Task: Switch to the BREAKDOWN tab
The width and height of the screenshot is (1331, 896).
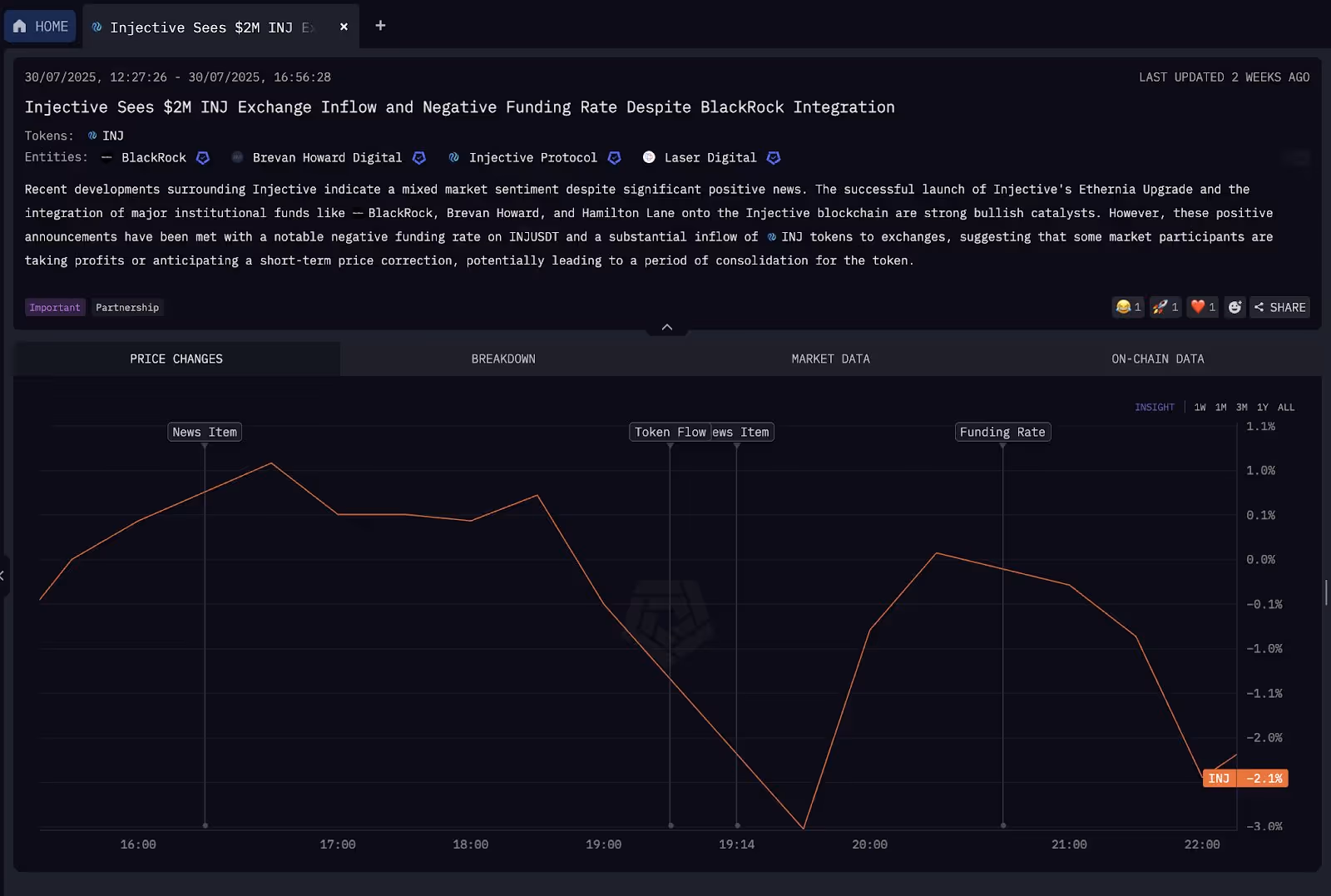Action: [x=503, y=359]
